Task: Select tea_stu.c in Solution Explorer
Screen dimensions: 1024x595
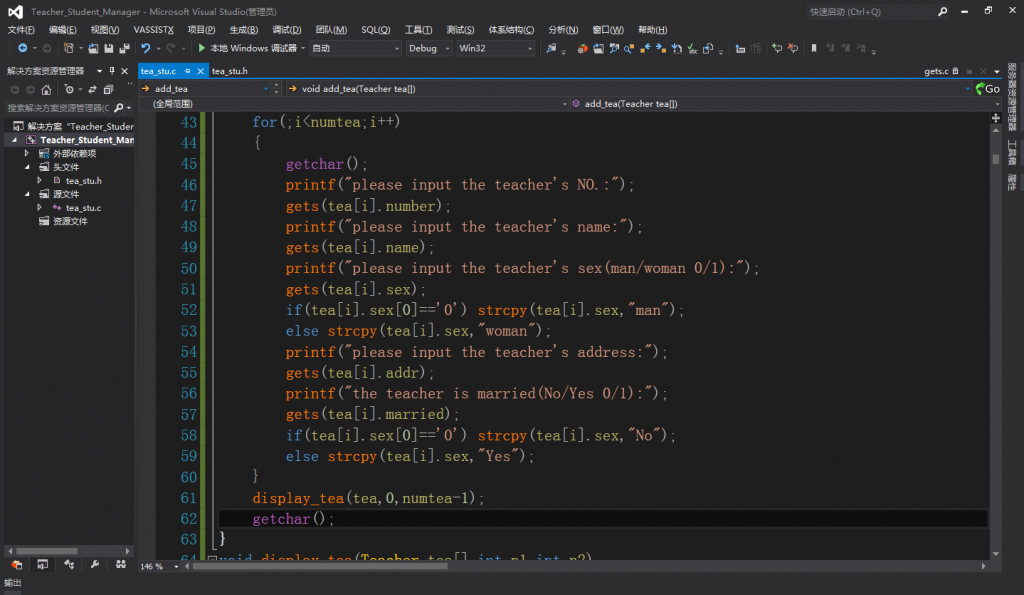Action: click(83, 208)
